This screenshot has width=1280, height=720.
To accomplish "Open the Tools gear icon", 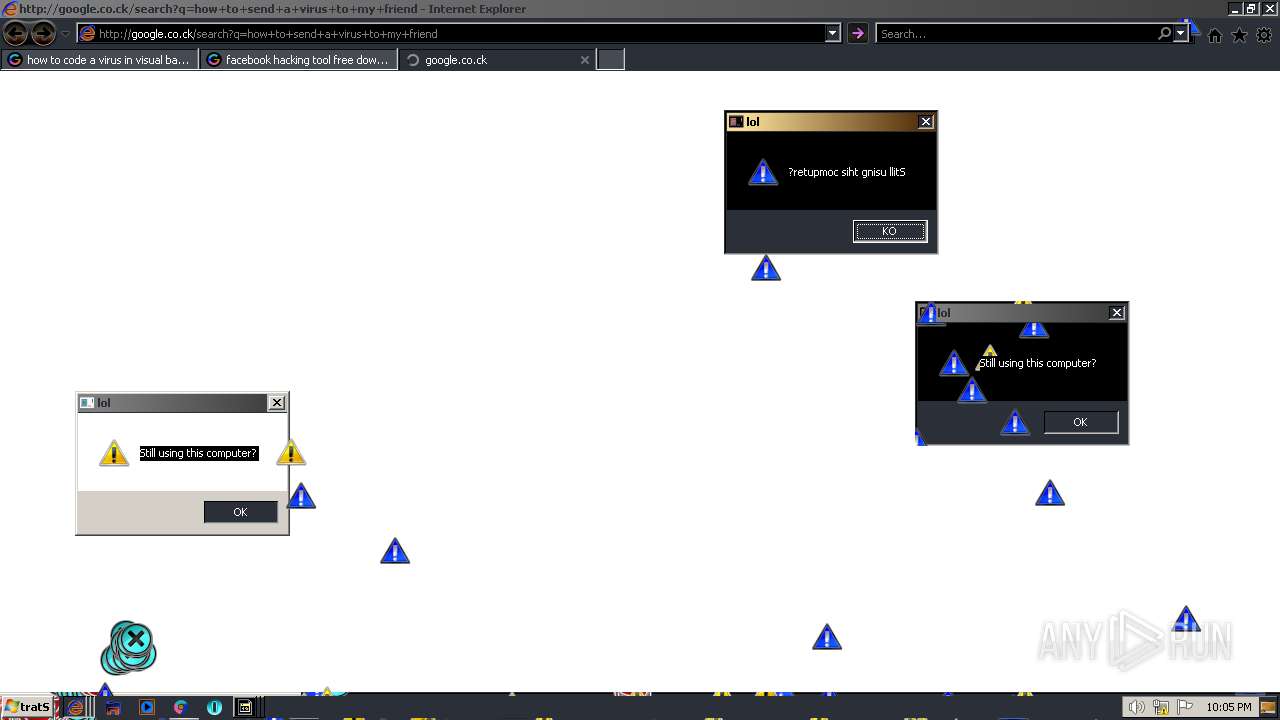I will tap(1264, 35).
